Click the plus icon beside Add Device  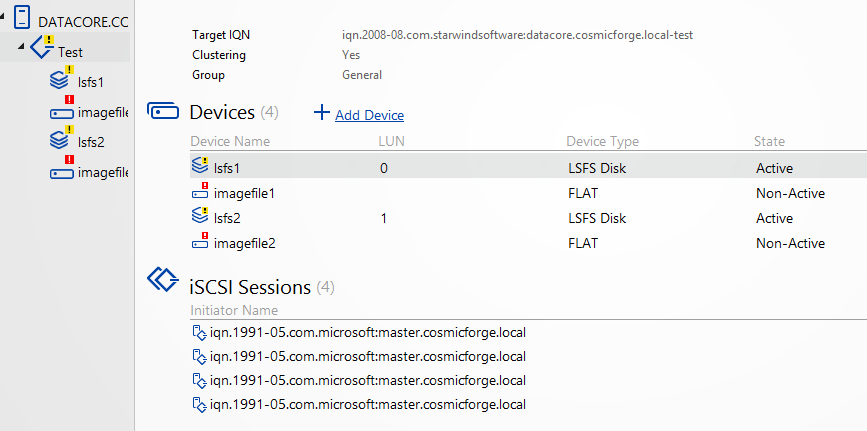point(321,113)
